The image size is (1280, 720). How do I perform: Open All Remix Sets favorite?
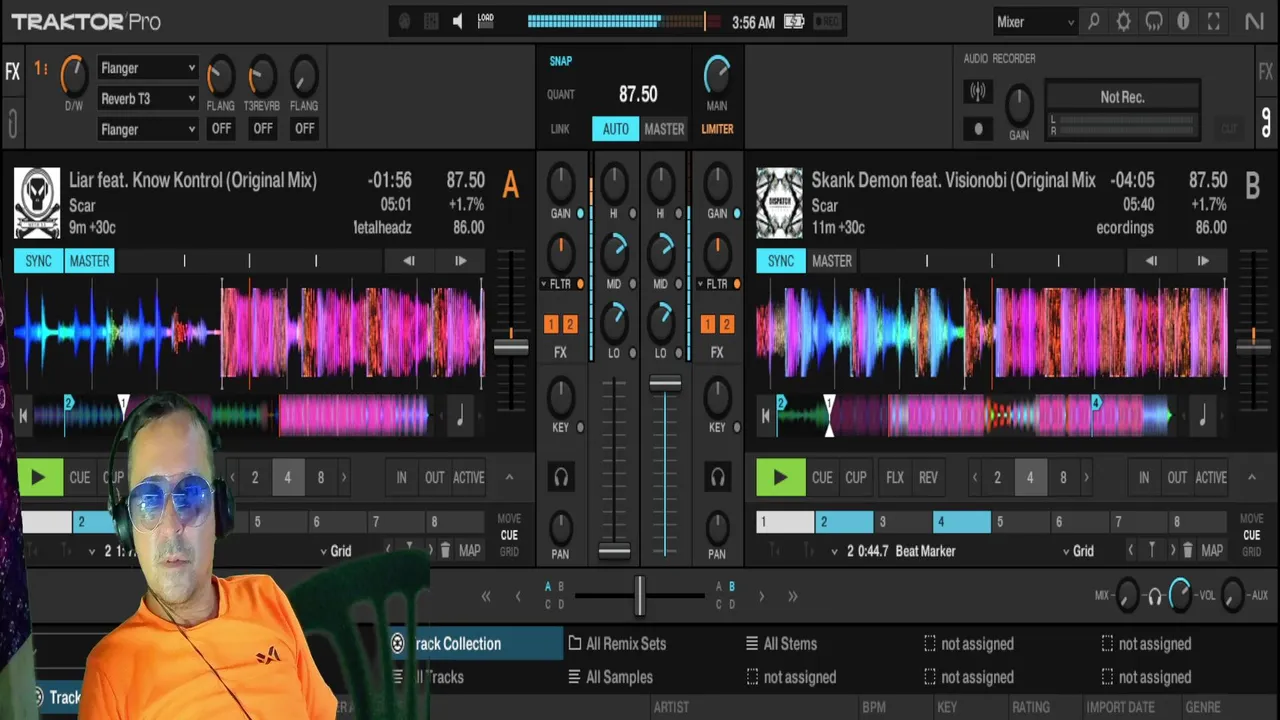pos(617,644)
